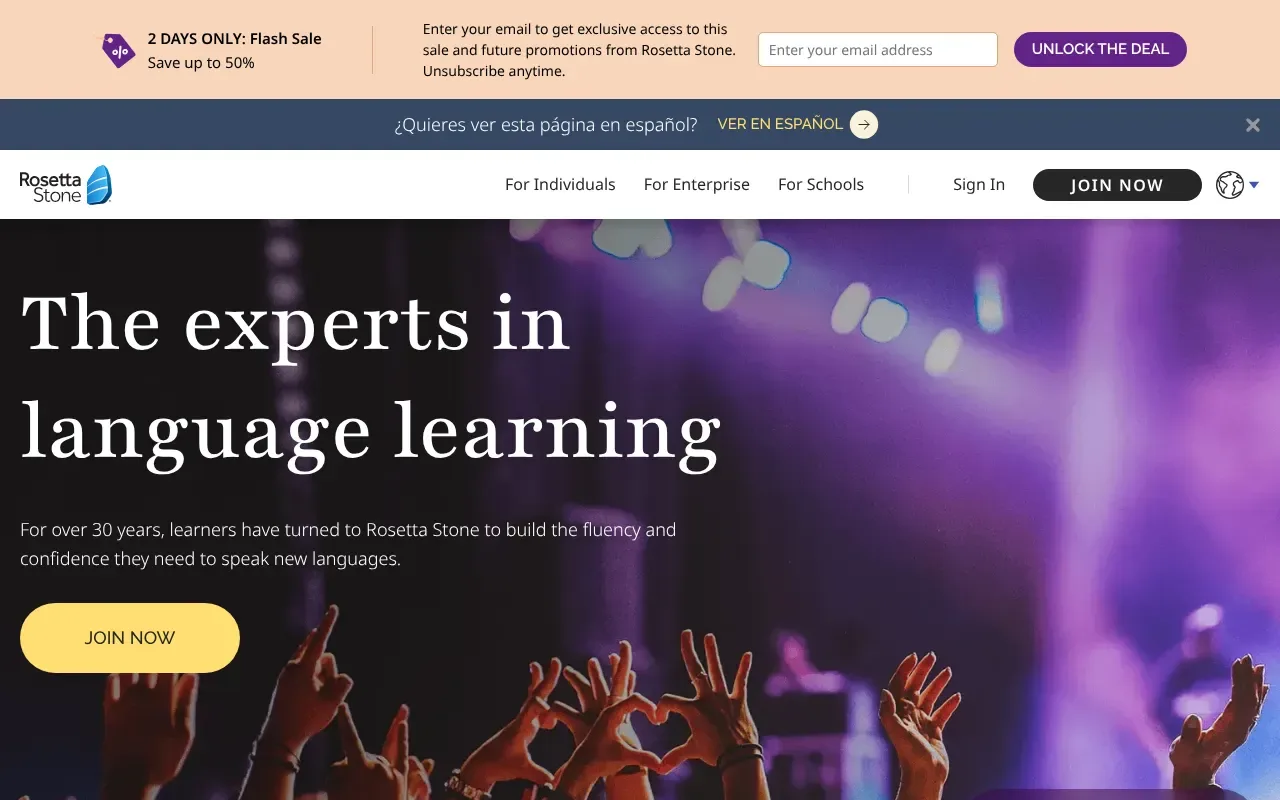Dismiss the Spanish language banner
1280x800 pixels.
pyautogui.click(x=1252, y=125)
